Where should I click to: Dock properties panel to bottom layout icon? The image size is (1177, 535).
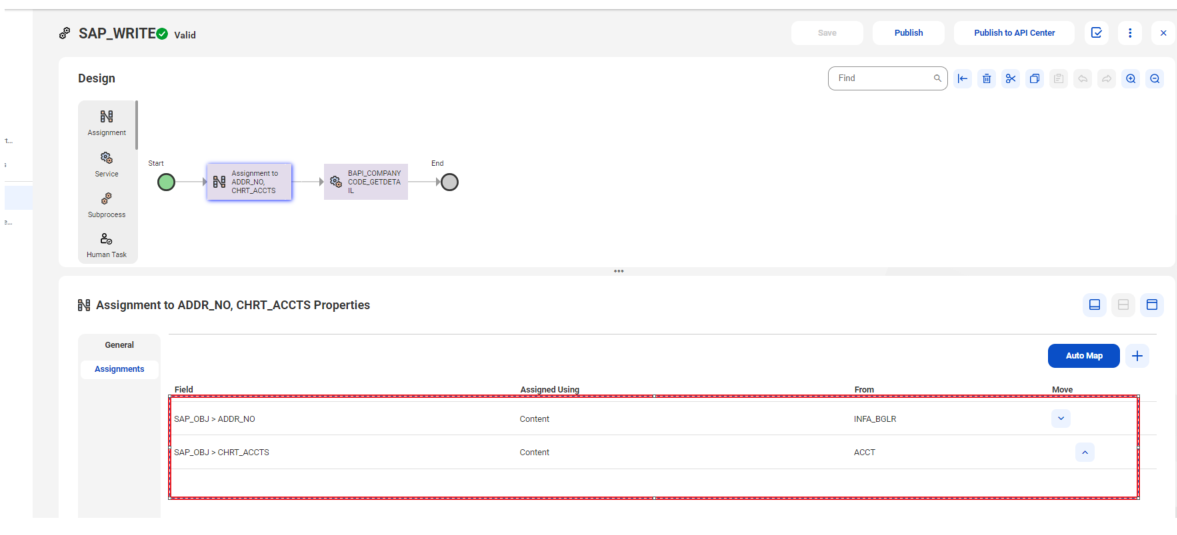1094,305
